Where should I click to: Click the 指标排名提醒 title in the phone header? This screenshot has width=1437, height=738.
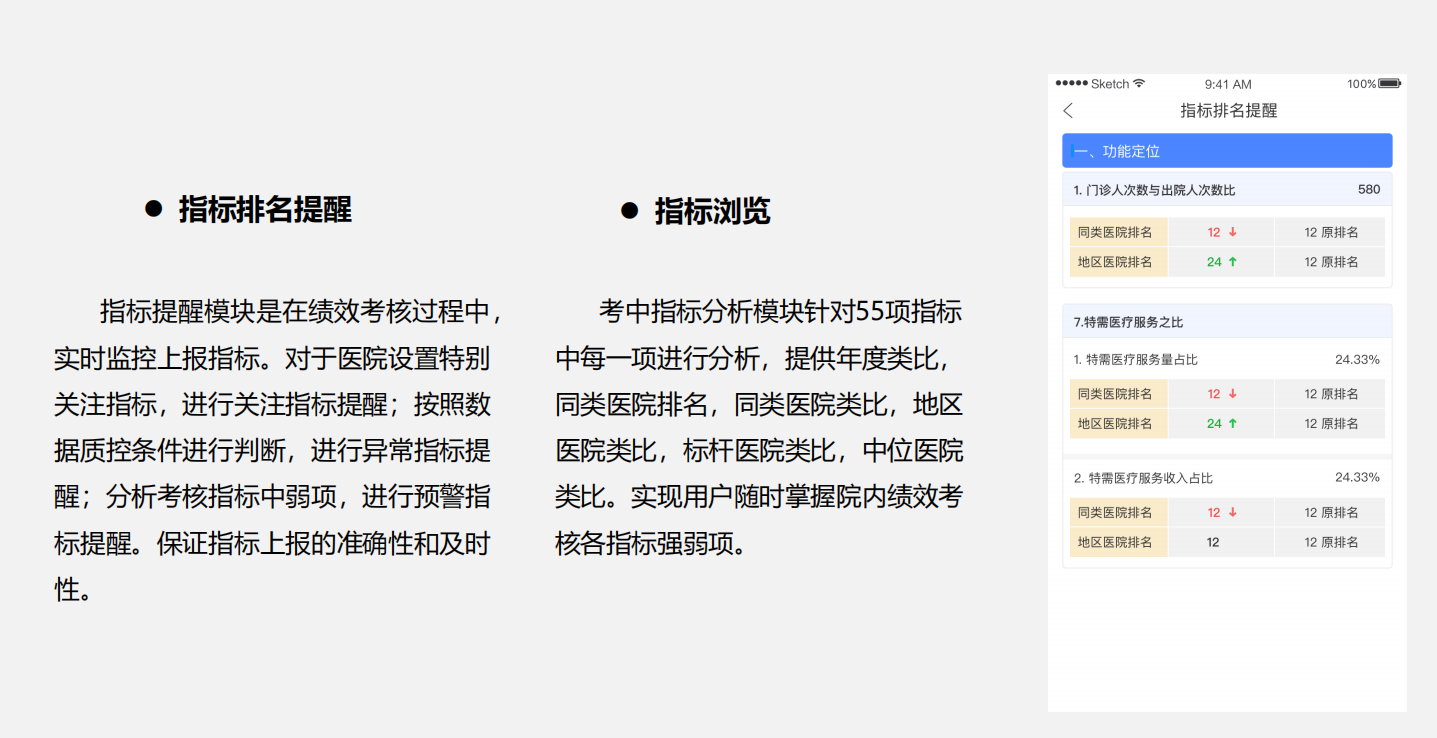pyautogui.click(x=1228, y=111)
